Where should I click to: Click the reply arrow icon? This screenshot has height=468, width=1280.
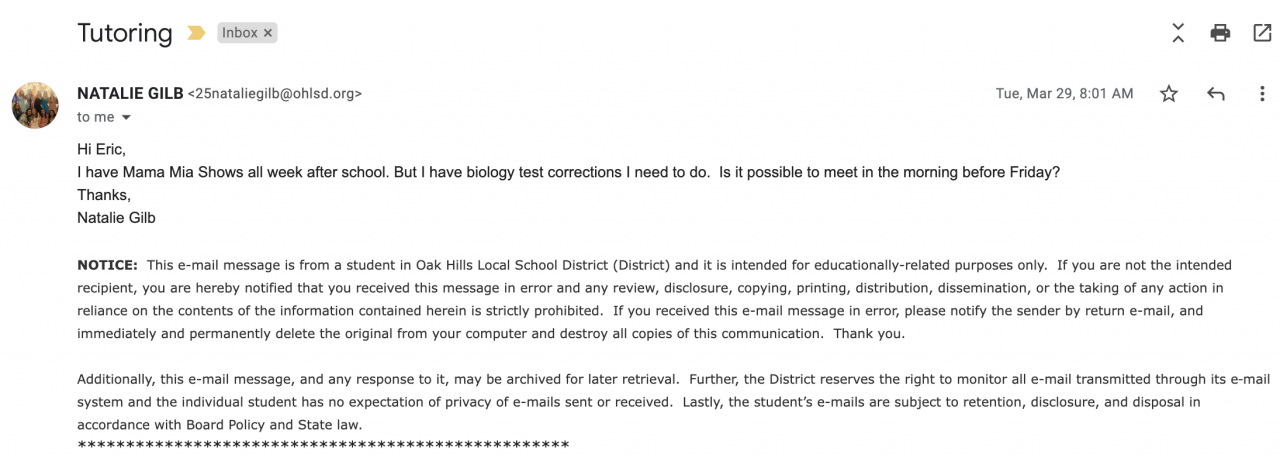point(1216,94)
